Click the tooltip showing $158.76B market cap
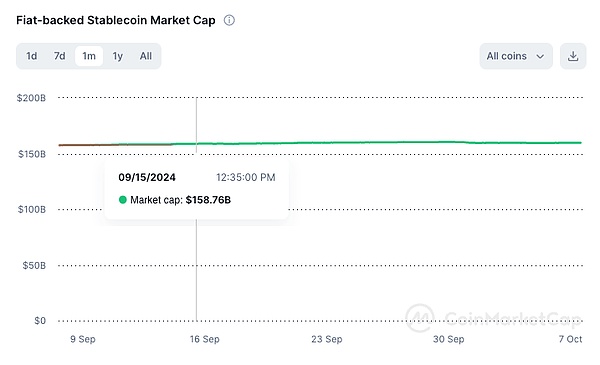600x365 pixels. 196,189
